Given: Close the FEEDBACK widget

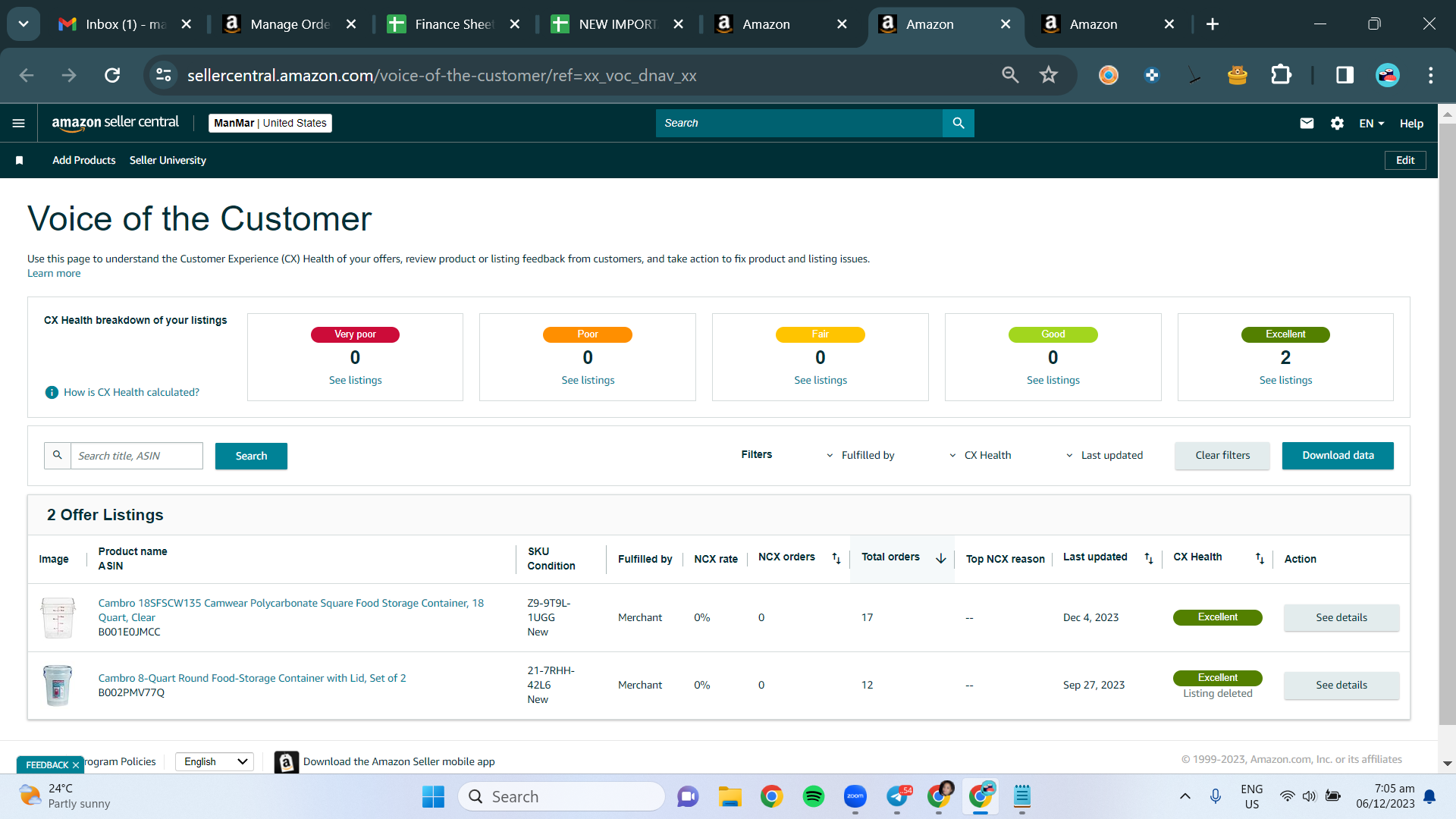Looking at the screenshot, I should (x=76, y=765).
